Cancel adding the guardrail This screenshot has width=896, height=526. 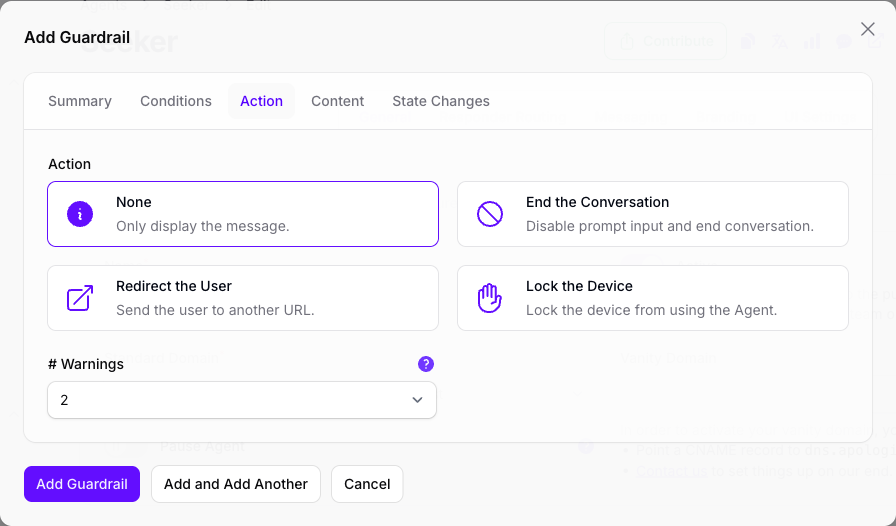367,484
